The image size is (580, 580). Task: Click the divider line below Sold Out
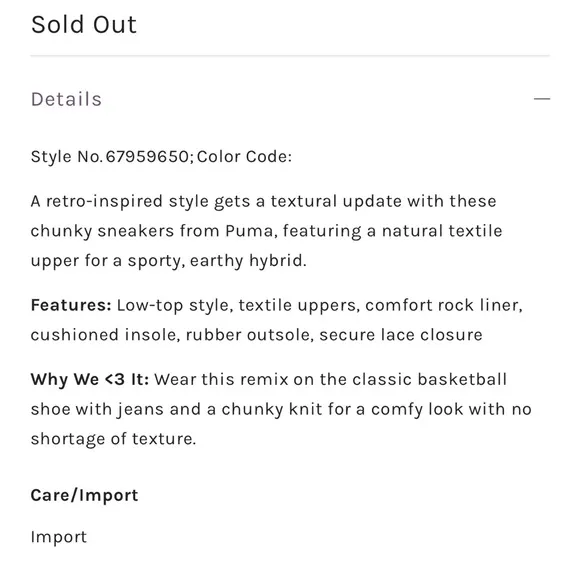pyautogui.click(x=290, y=56)
